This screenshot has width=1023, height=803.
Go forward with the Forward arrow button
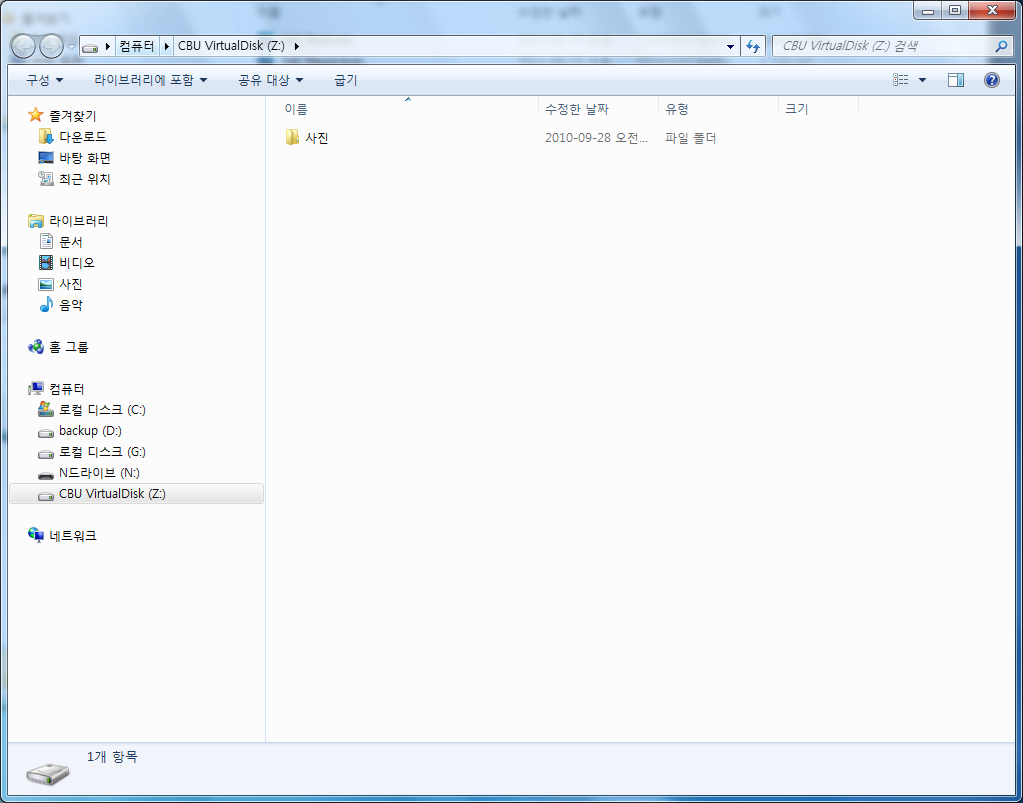52,46
